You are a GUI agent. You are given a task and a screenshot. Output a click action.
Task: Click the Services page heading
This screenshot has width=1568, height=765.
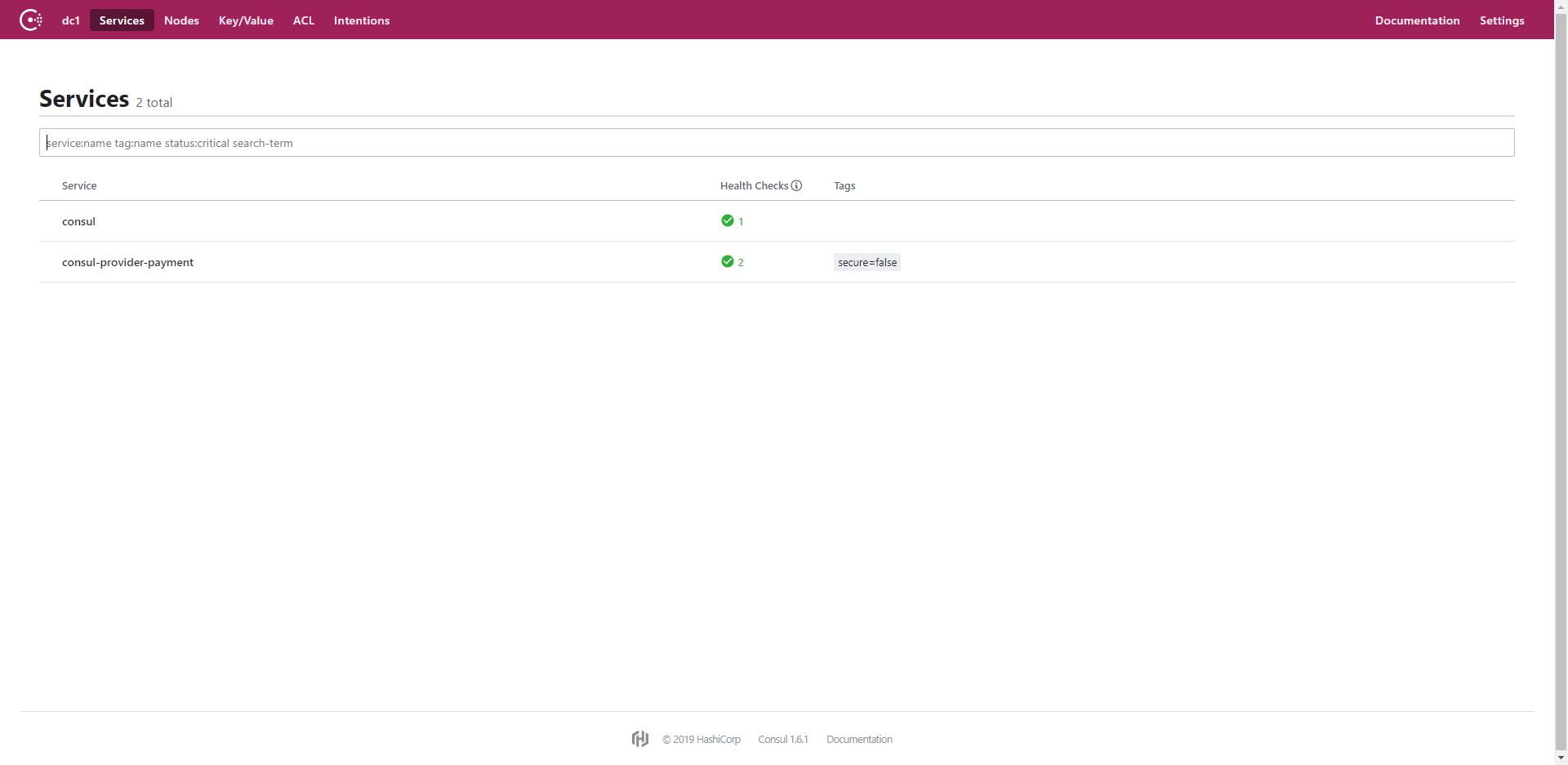84,99
